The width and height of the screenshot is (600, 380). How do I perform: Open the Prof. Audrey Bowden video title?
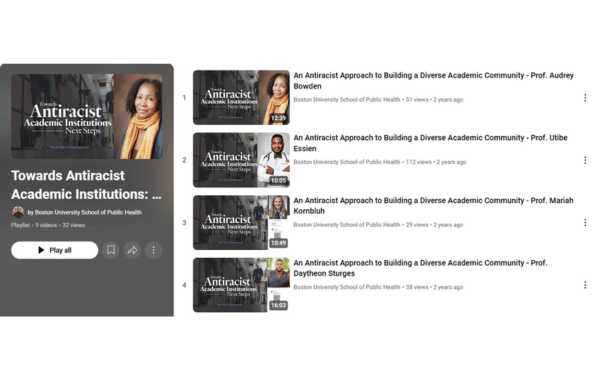pos(434,81)
